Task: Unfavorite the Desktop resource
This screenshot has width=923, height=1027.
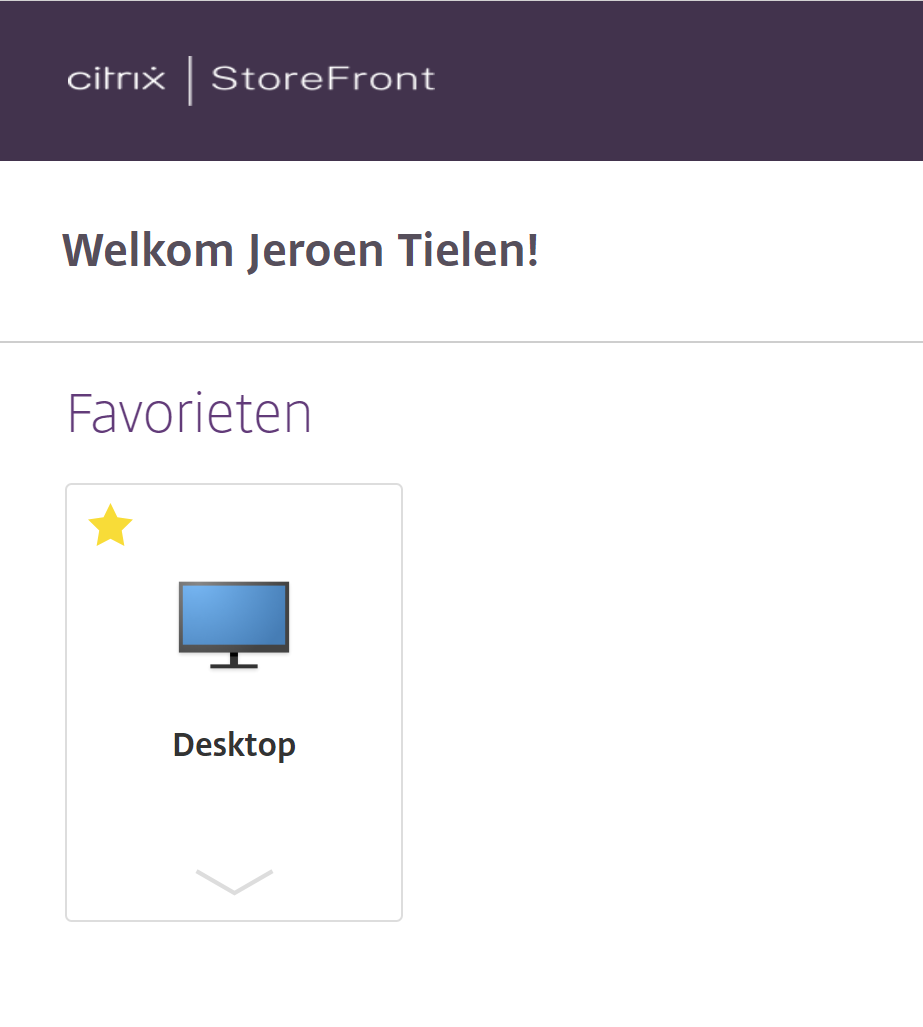Action: coord(110,525)
